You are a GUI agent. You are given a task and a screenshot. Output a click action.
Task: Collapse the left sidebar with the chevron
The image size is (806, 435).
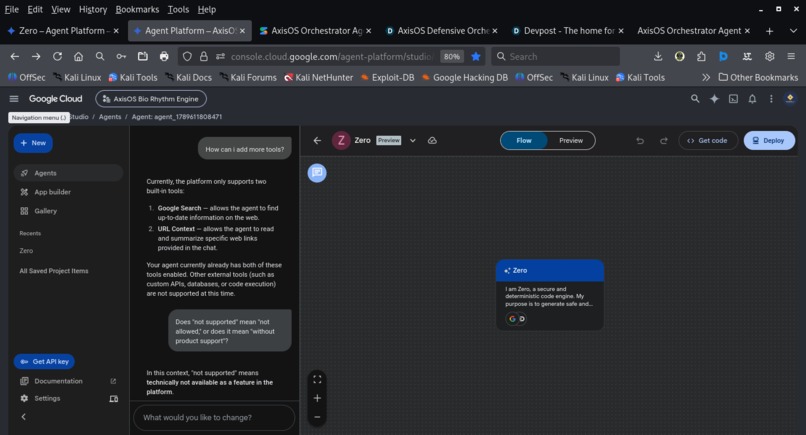23,417
